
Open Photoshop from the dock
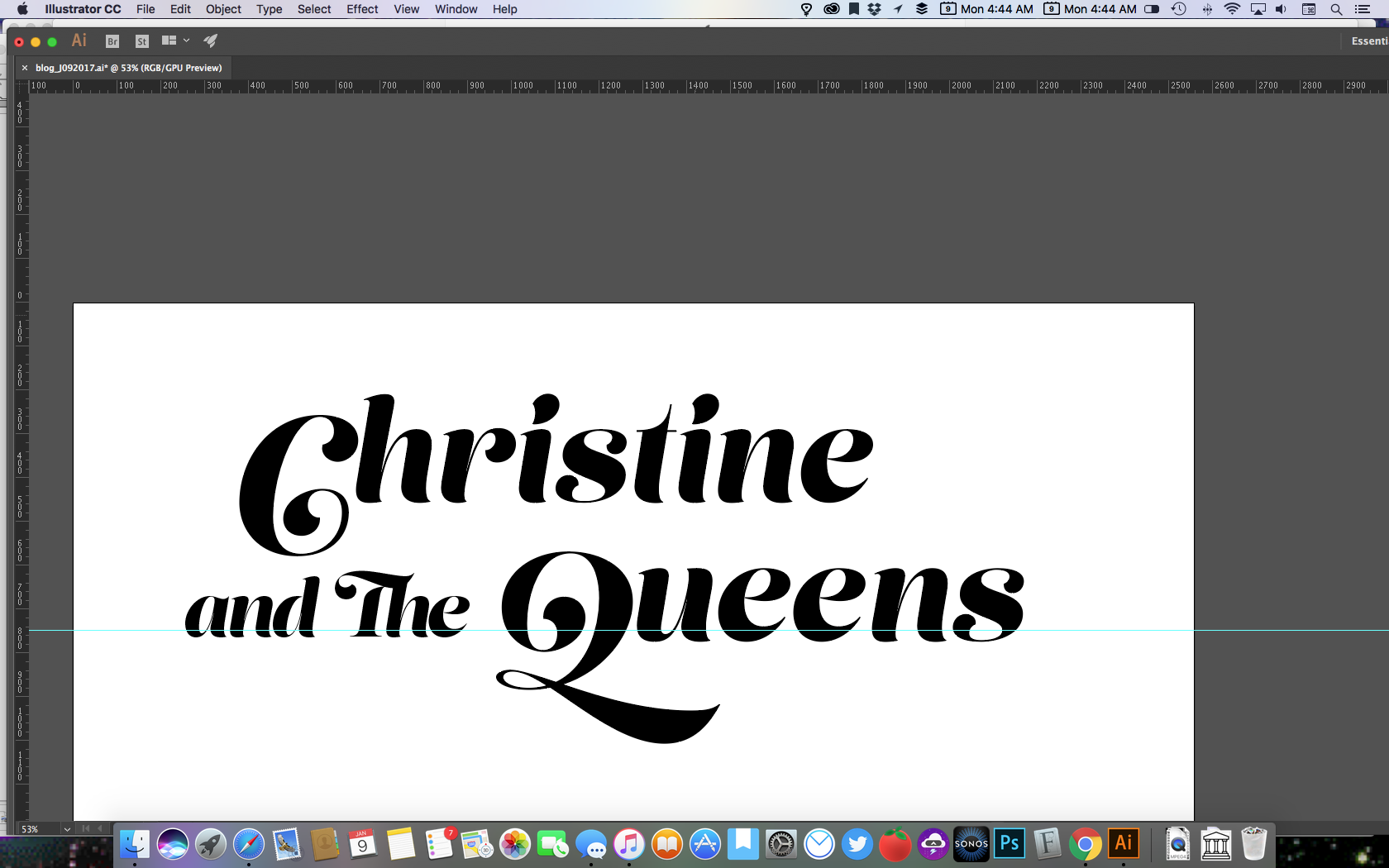tap(1010, 843)
